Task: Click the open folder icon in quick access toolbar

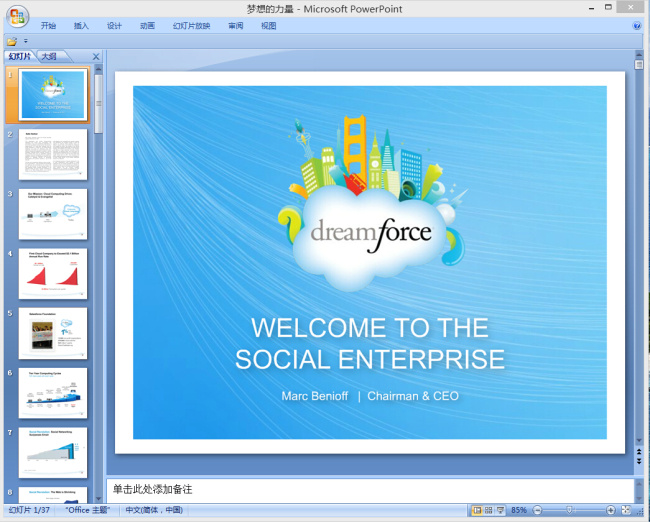Action: coord(12,41)
